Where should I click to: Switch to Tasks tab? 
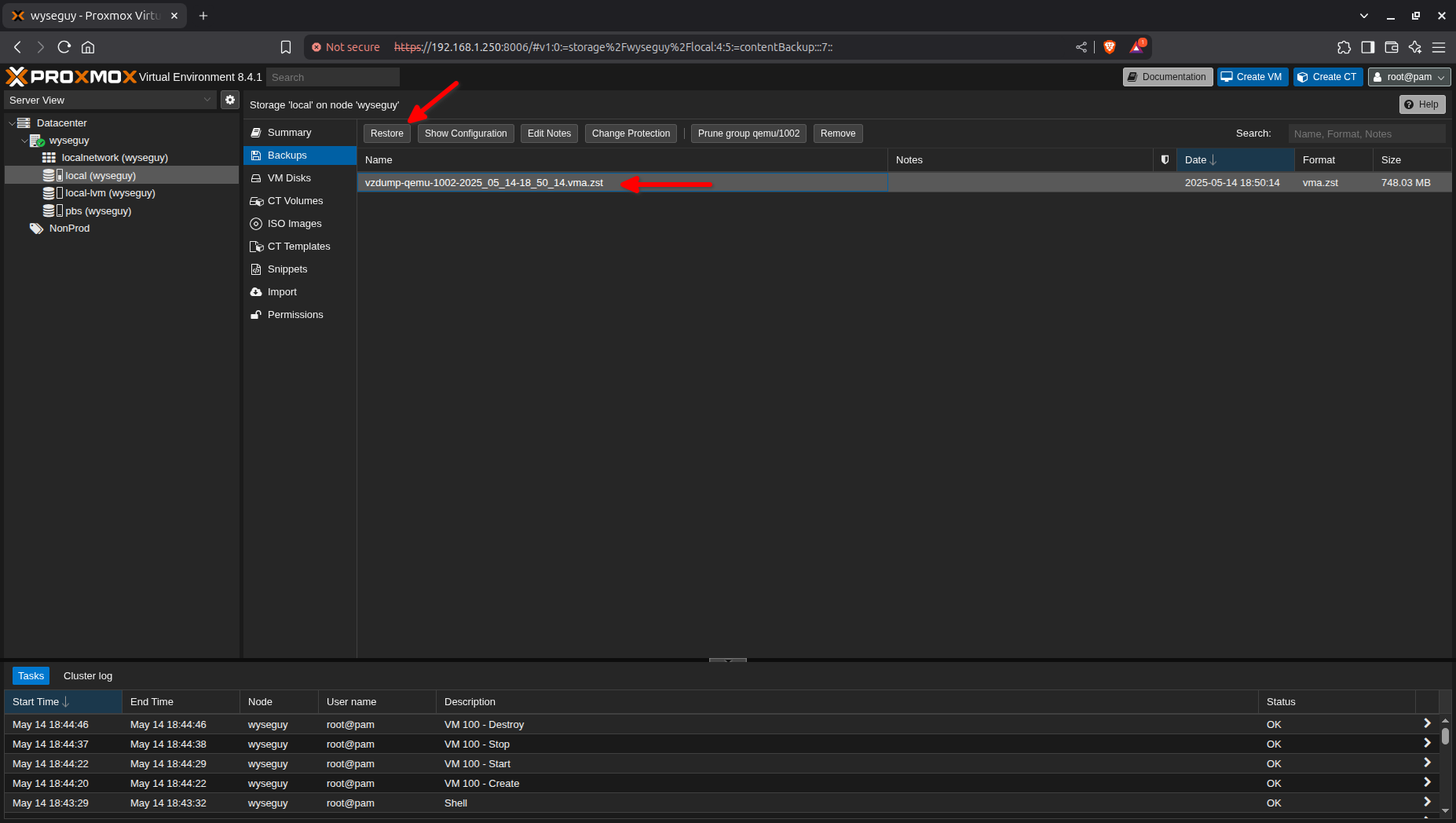(31, 675)
